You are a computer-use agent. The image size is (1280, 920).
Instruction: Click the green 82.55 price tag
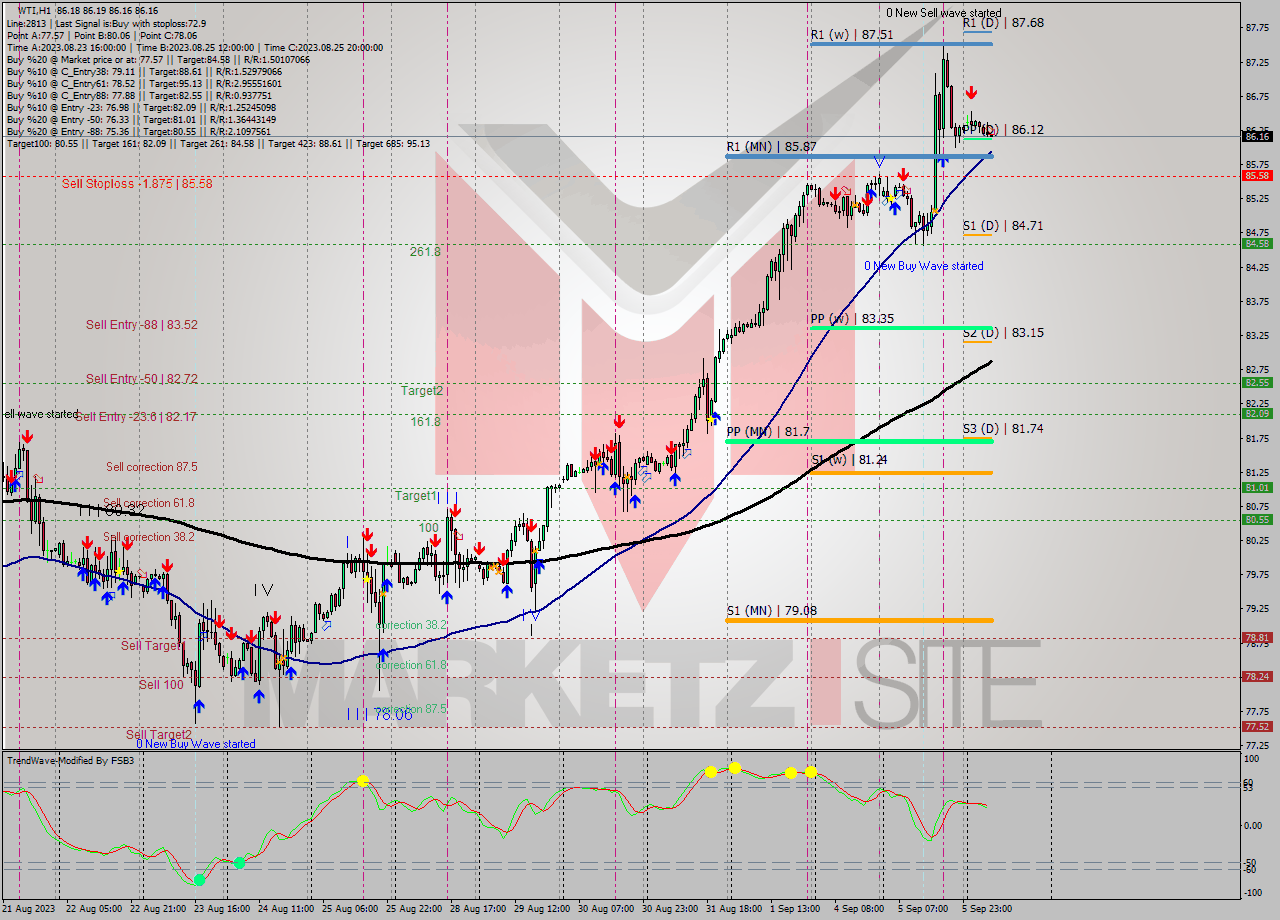[1257, 383]
